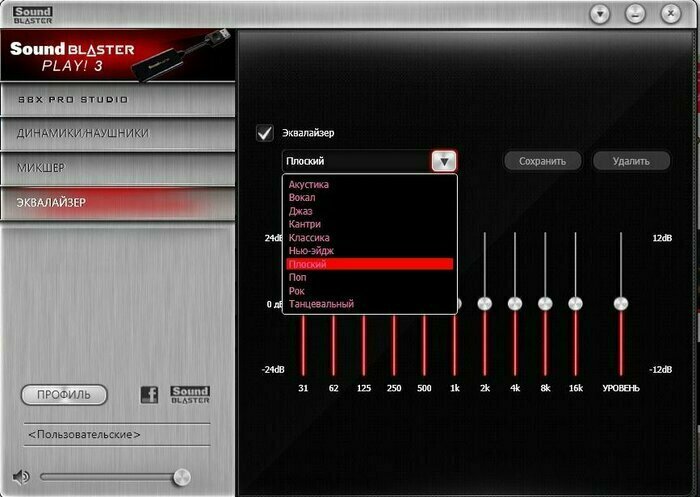Choose the Рок preset
Screen dimensions: 700x497
coord(296,291)
